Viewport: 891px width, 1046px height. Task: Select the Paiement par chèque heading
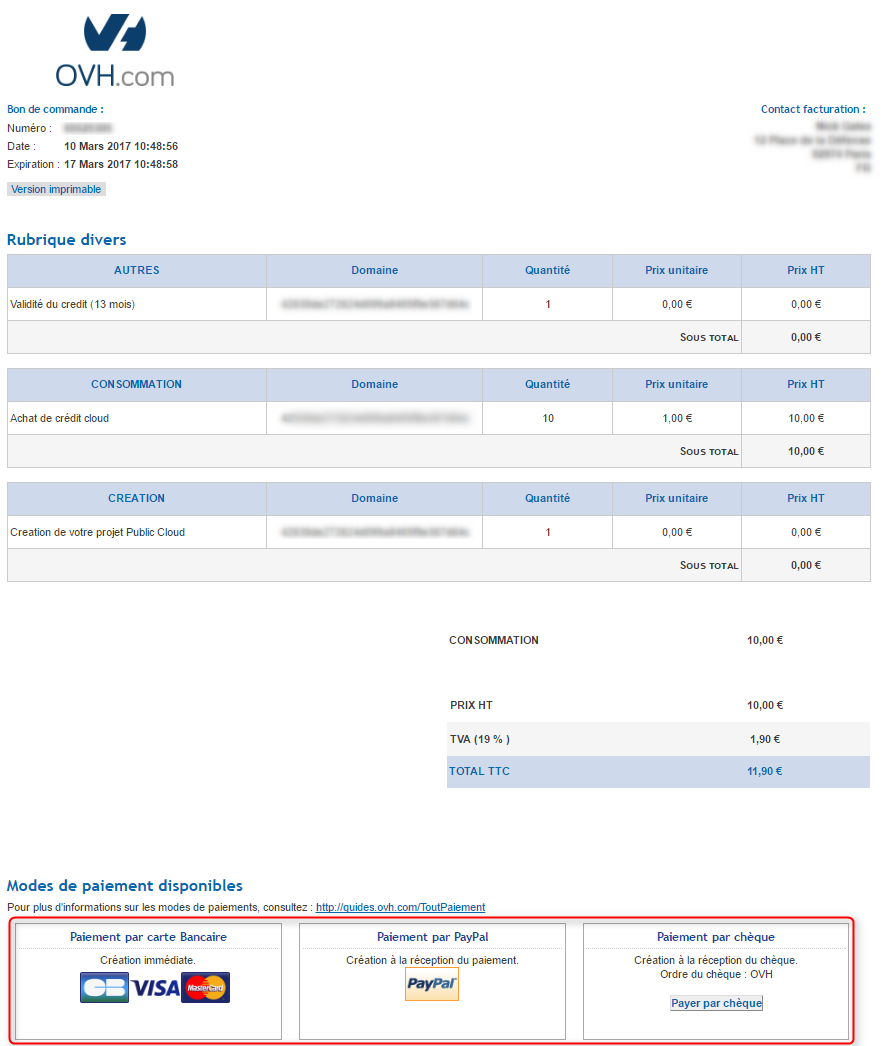click(x=716, y=937)
